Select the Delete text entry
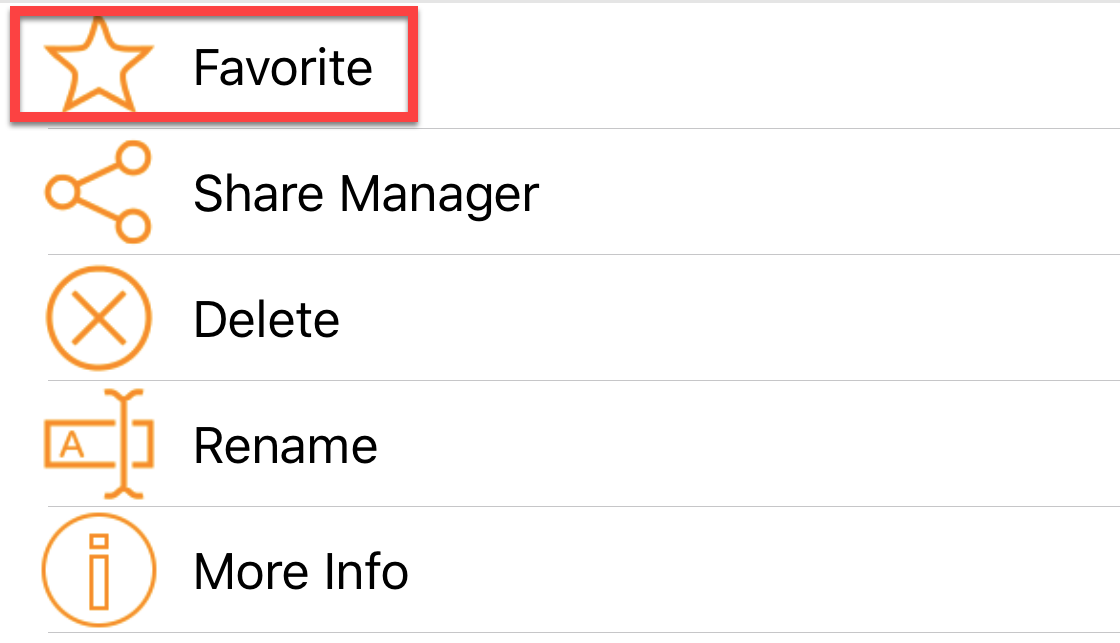This screenshot has width=1120, height=643. (x=266, y=319)
